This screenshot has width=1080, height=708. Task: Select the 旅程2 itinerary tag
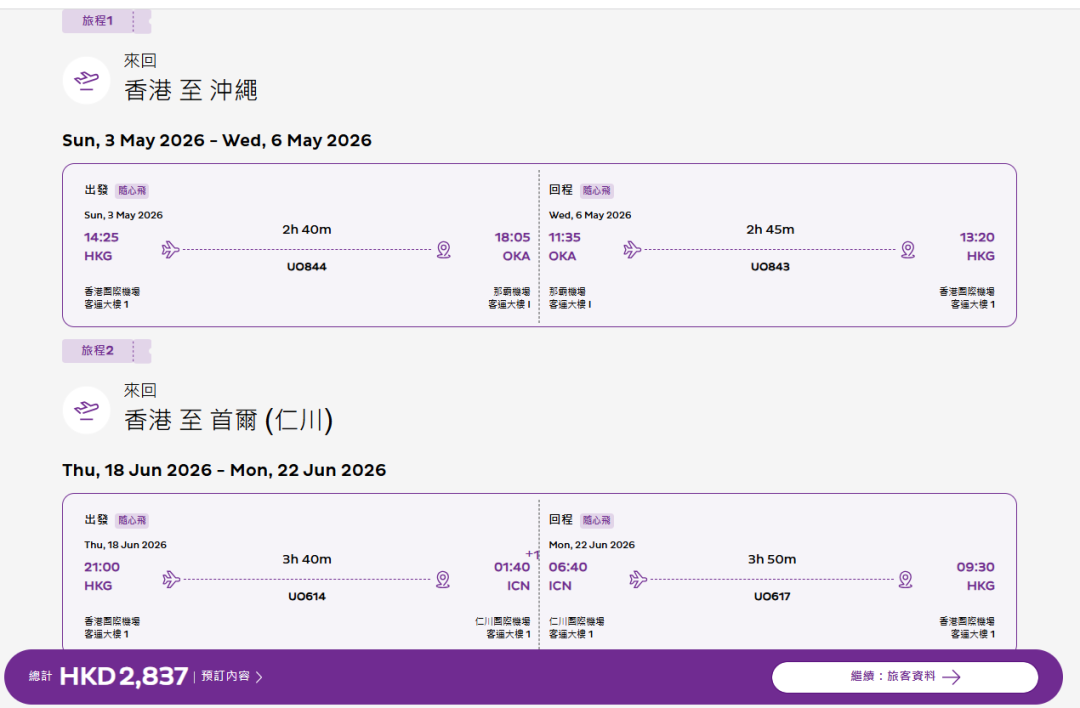coord(106,351)
